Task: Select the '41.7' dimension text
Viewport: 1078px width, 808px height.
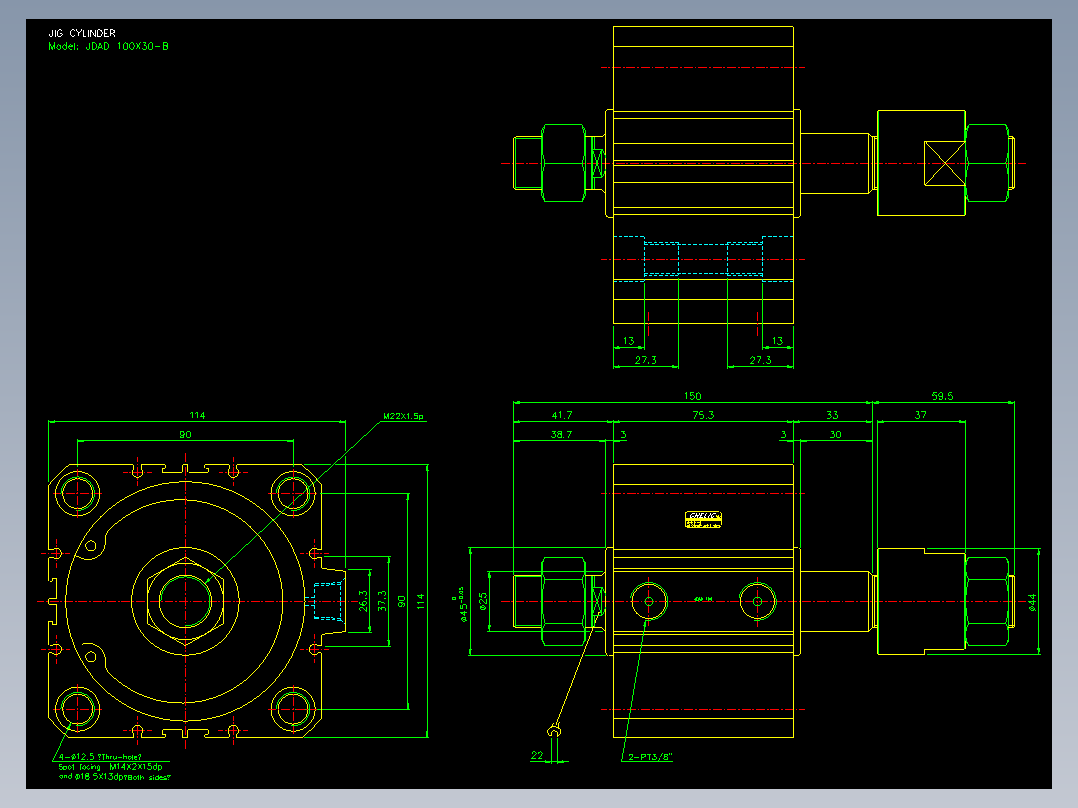Action: 562,415
